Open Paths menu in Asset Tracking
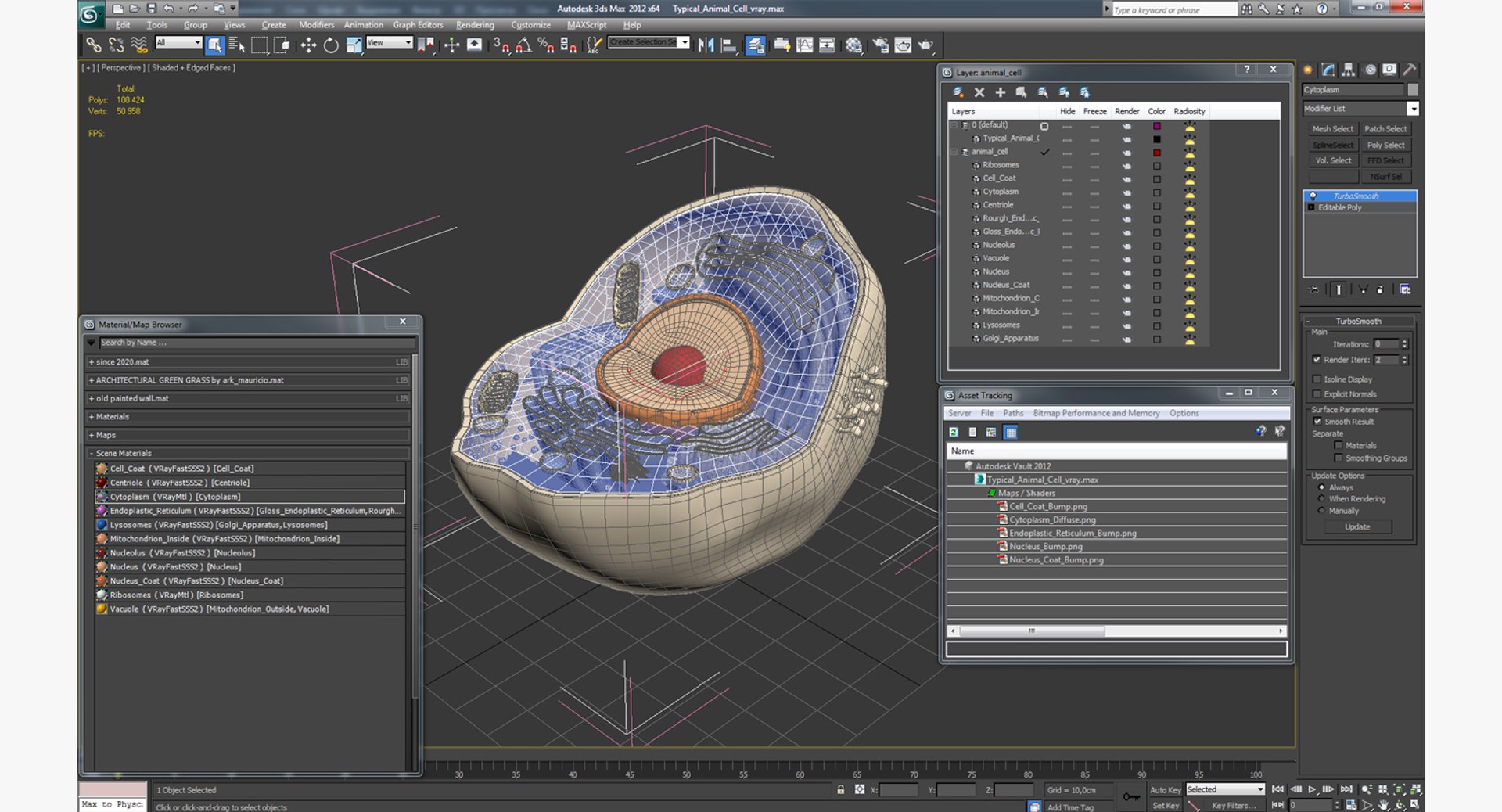Image resolution: width=1502 pixels, height=812 pixels. [x=1013, y=413]
